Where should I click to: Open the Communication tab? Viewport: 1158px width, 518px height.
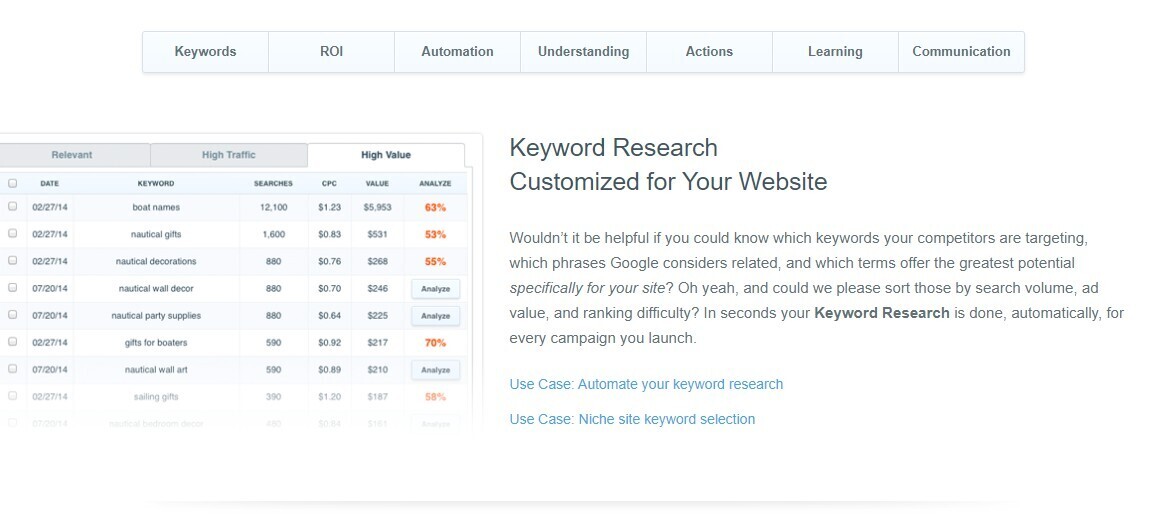(961, 52)
